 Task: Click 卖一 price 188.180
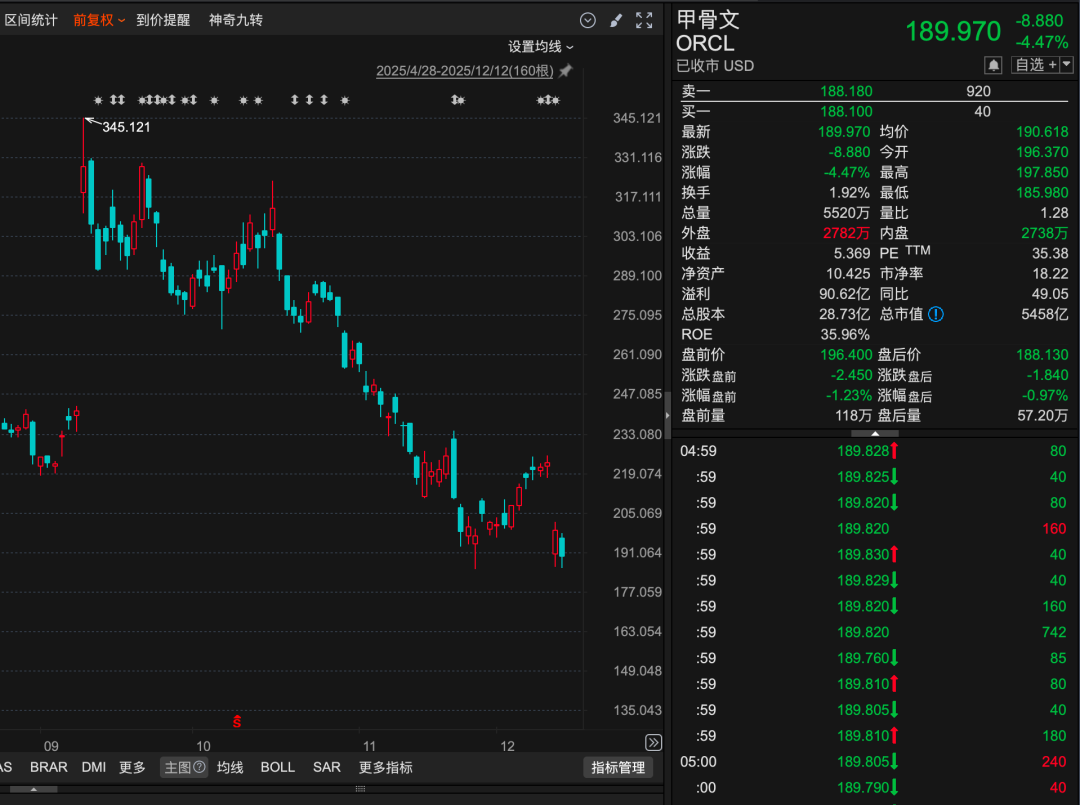(x=846, y=91)
